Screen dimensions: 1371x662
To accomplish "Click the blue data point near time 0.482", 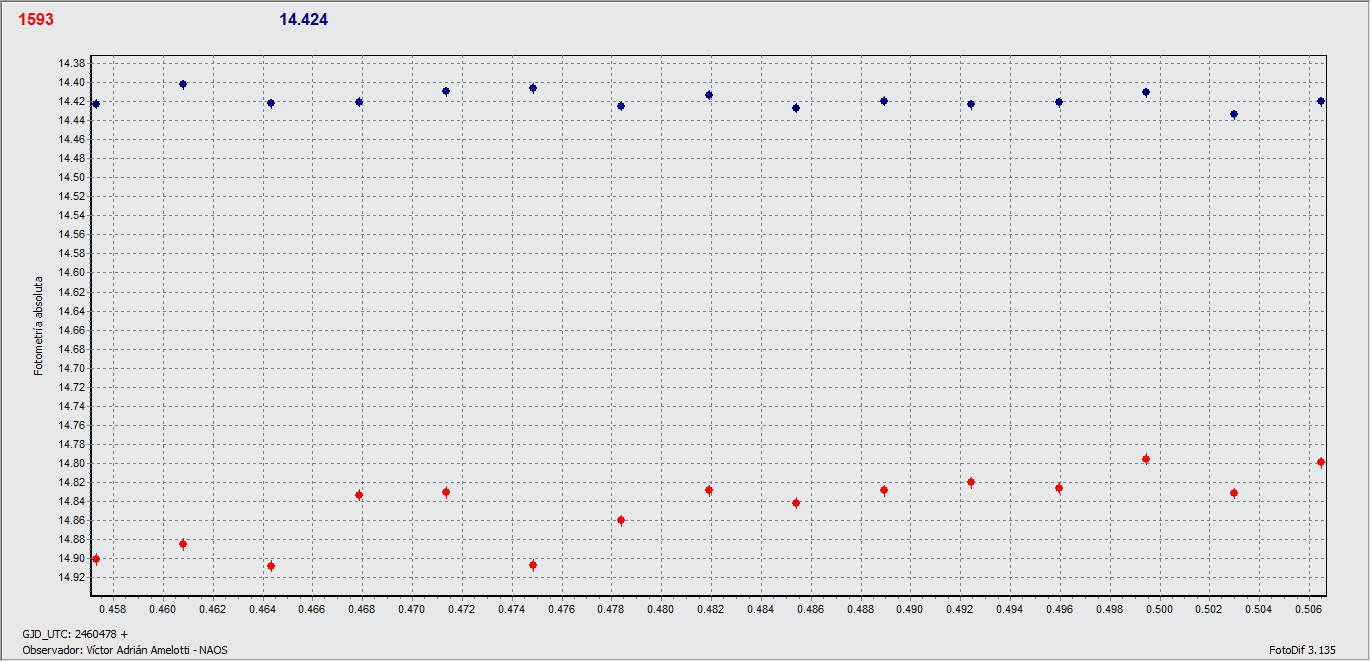I will coord(709,95).
